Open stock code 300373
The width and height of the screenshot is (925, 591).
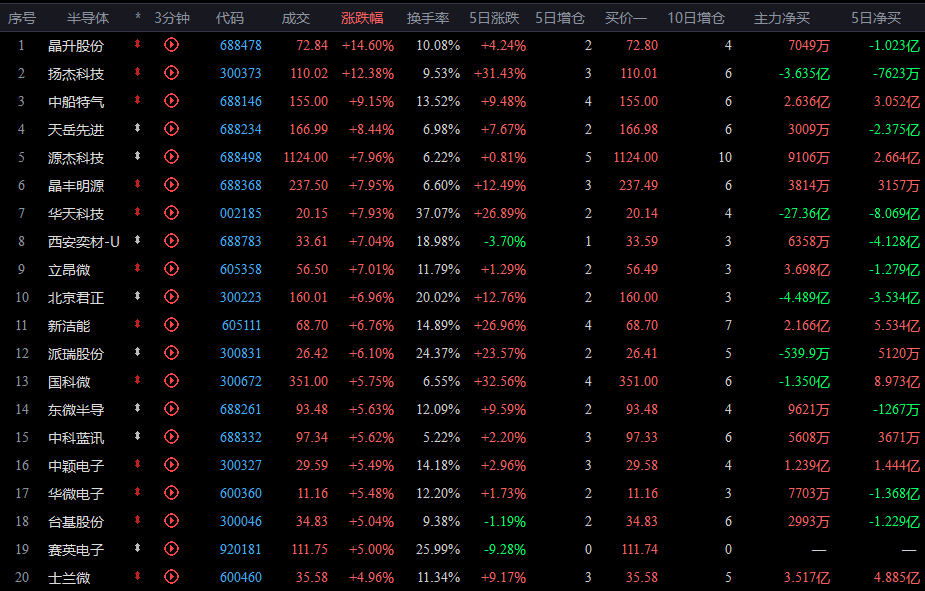(x=241, y=73)
